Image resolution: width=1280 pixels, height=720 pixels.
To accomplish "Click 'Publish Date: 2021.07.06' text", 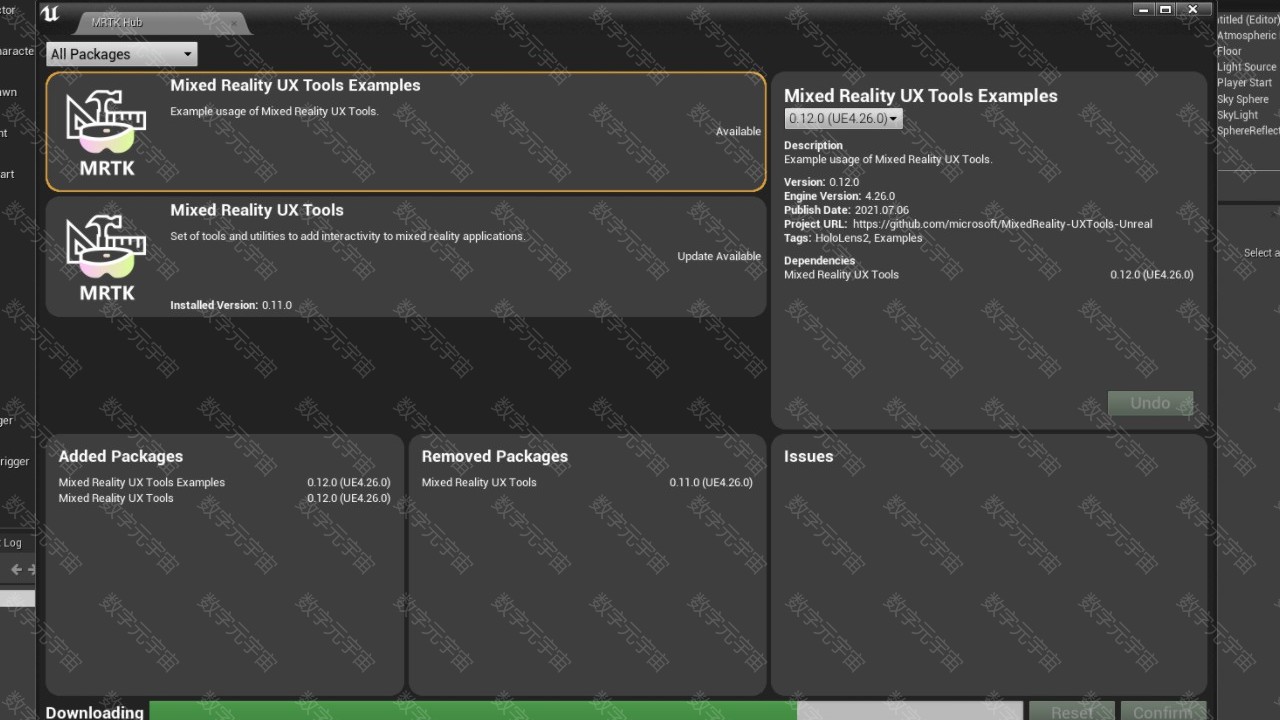I will (846, 210).
